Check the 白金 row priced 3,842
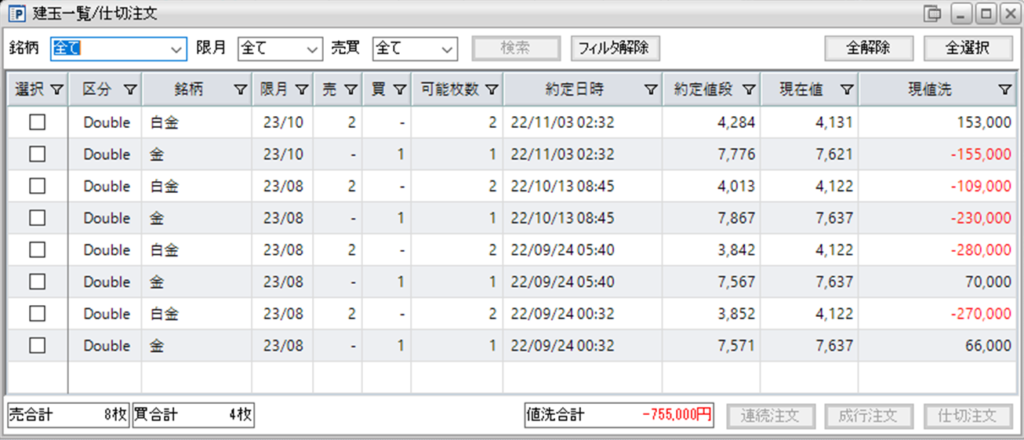The height and width of the screenshot is (440, 1024). 37,250
